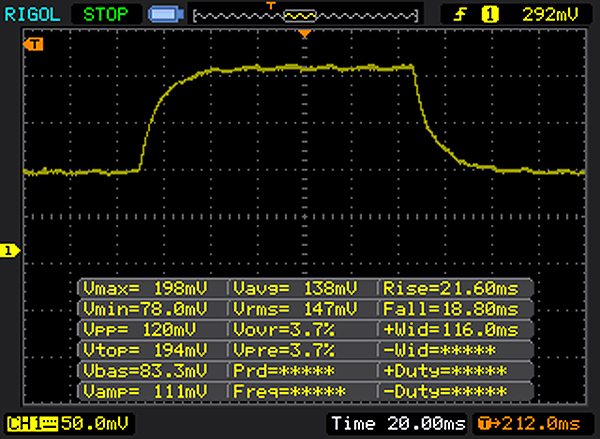Click the blue memory depth indicator icon
Viewport: 600px width, 439px height.
pyautogui.click(x=166, y=15)
